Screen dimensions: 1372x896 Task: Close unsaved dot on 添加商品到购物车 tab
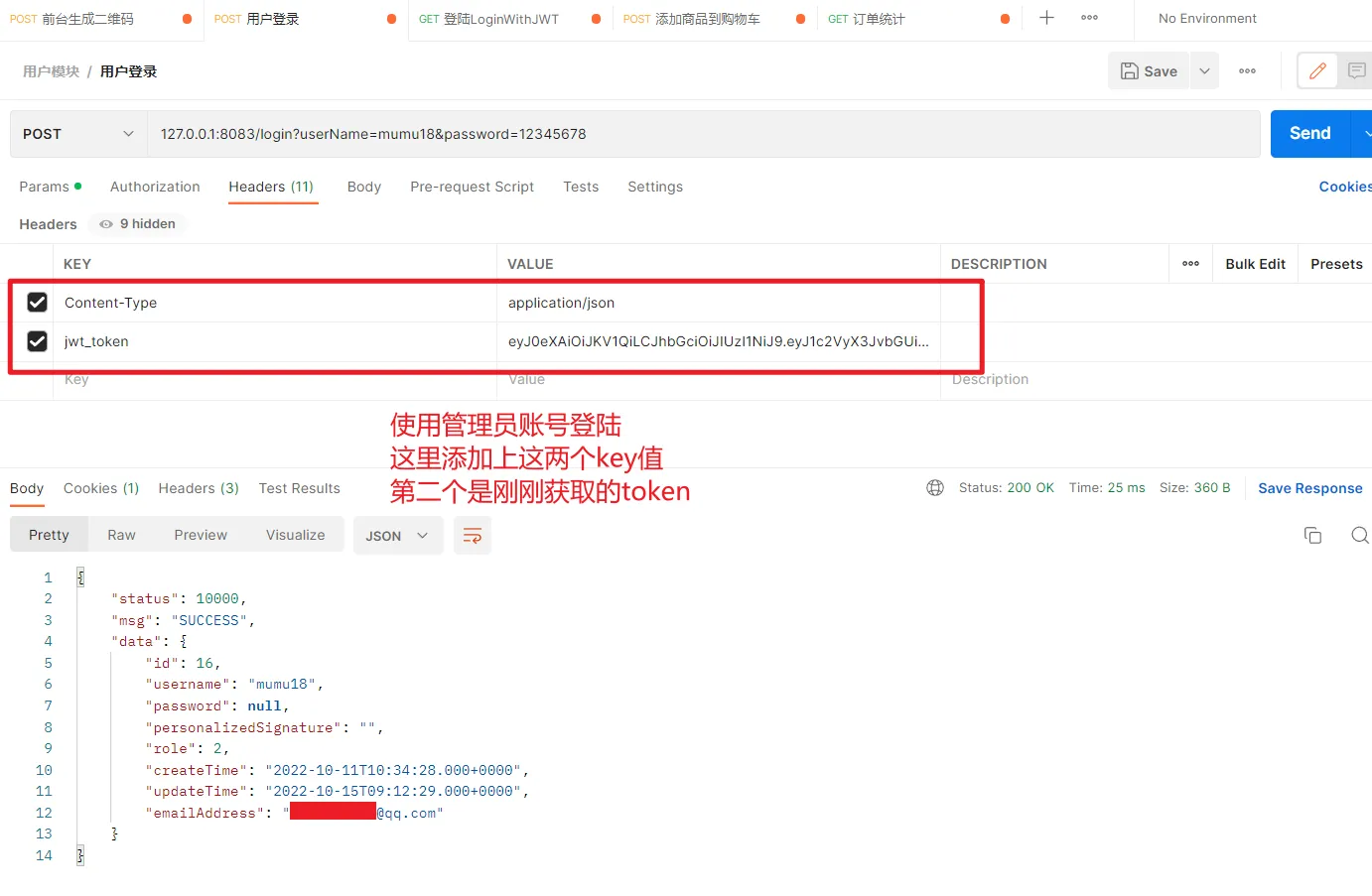pyautogui.click(x=800, y=19)
